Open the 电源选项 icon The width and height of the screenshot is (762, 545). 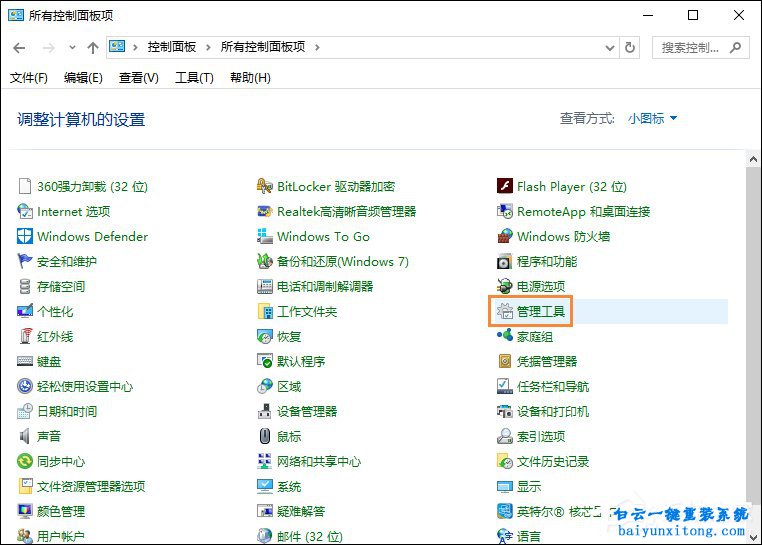pos(505,287)
